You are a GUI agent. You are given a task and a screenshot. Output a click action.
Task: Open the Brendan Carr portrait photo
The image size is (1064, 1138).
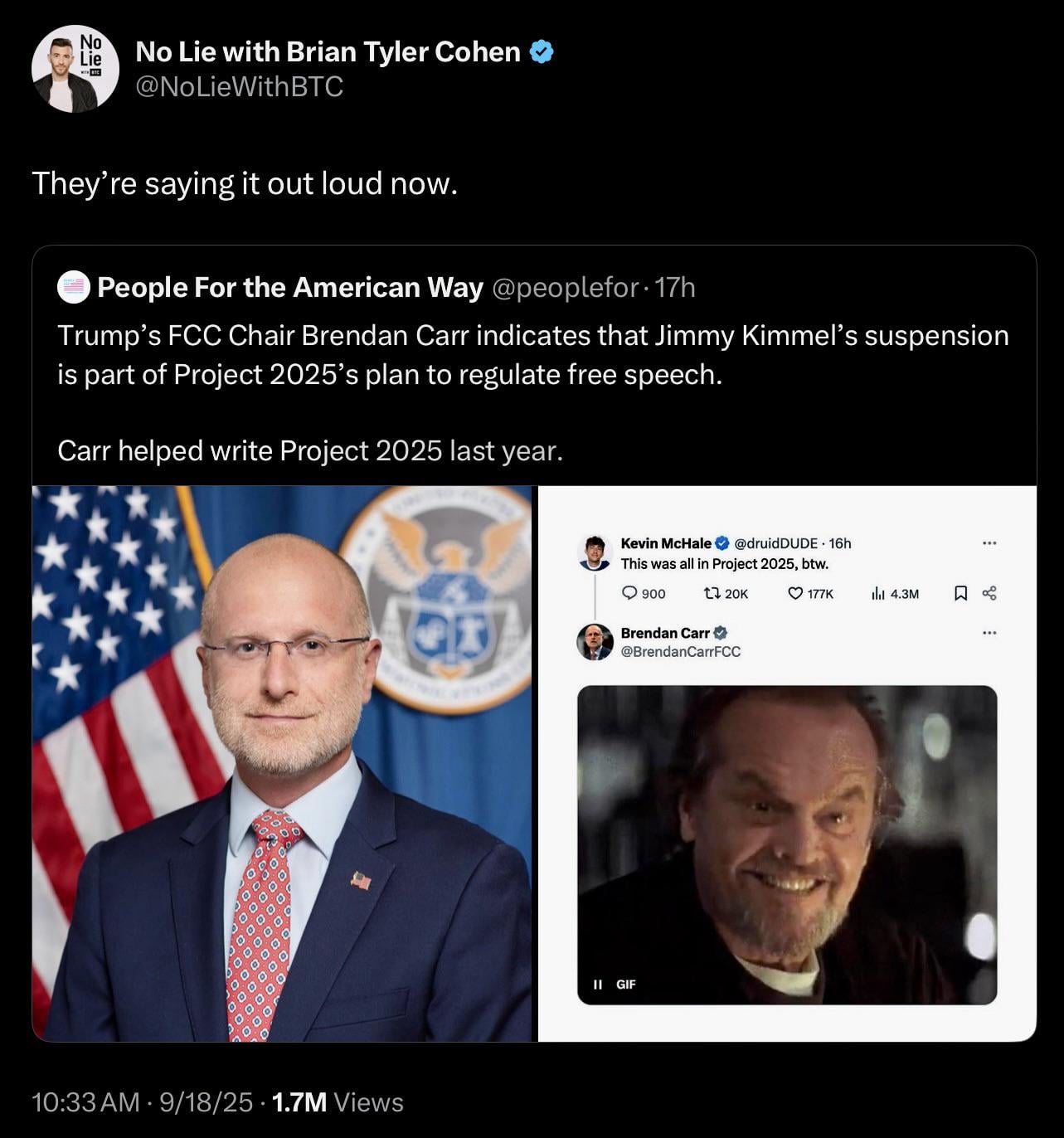282,763
